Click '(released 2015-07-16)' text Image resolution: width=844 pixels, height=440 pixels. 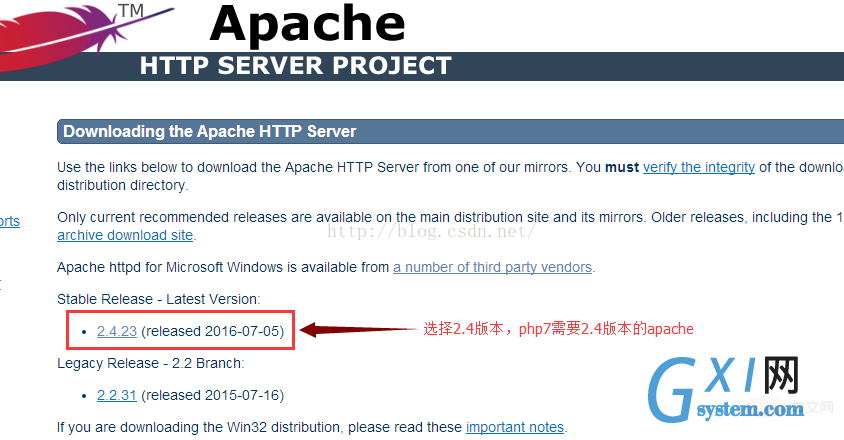coord(213,395)
